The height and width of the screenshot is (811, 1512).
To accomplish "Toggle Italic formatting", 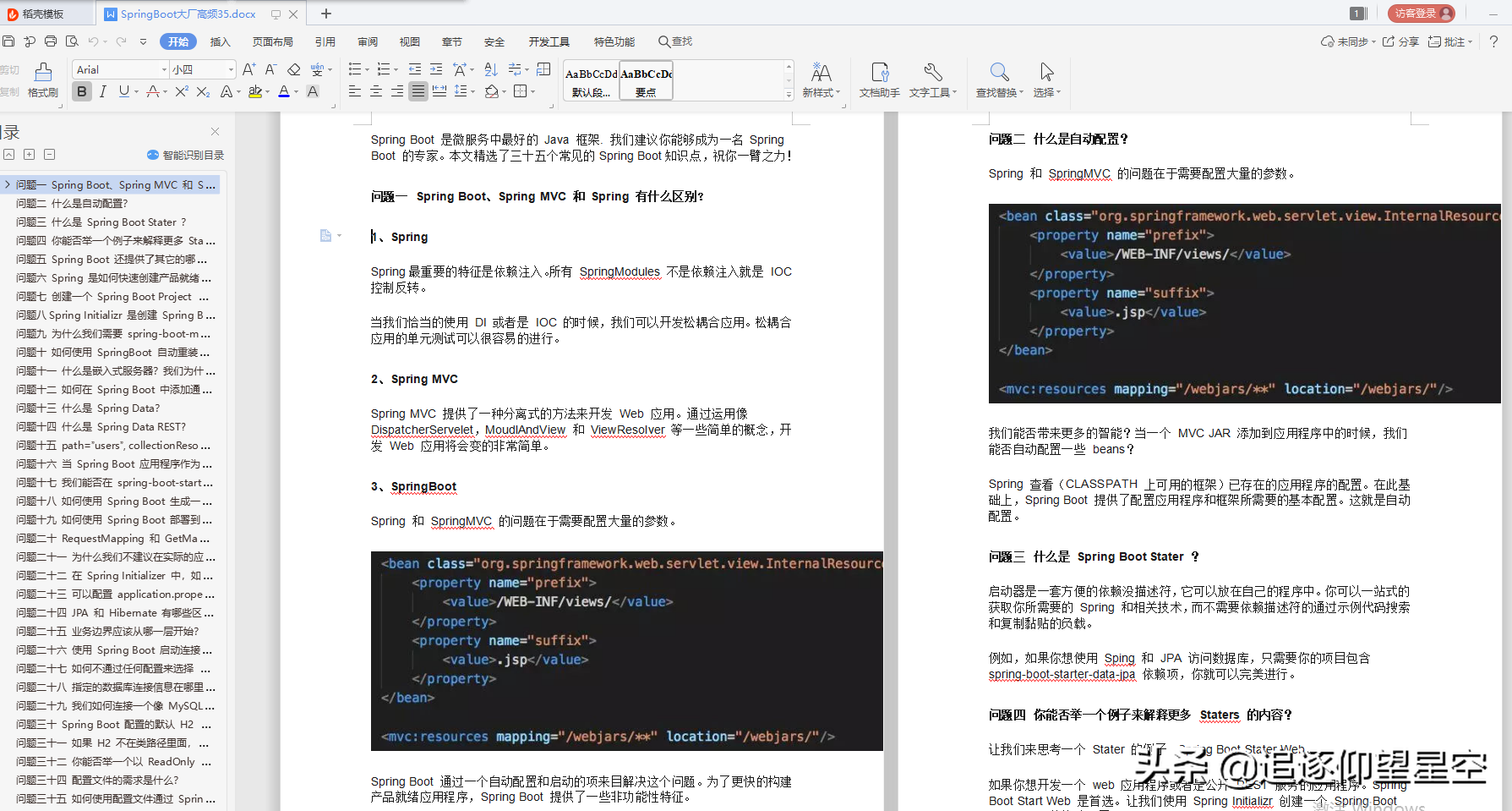I will (103, 91).
